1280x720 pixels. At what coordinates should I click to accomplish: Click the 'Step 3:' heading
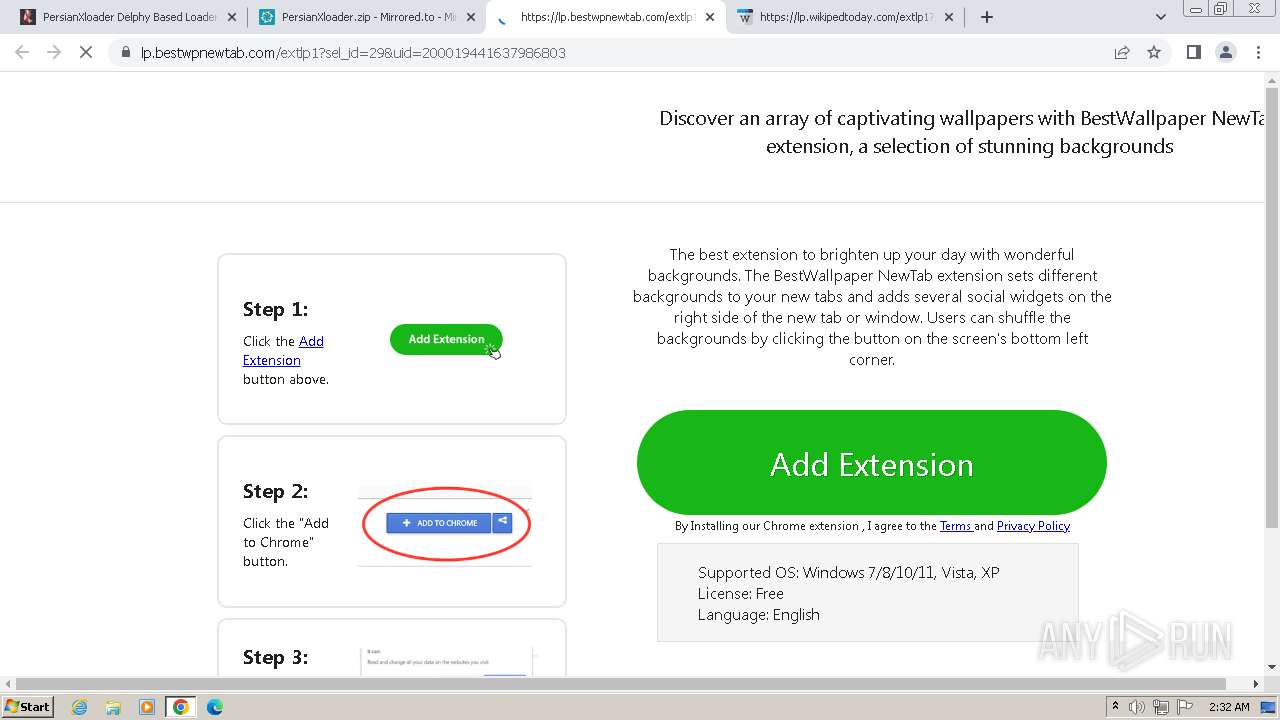(x=275, y=657)
